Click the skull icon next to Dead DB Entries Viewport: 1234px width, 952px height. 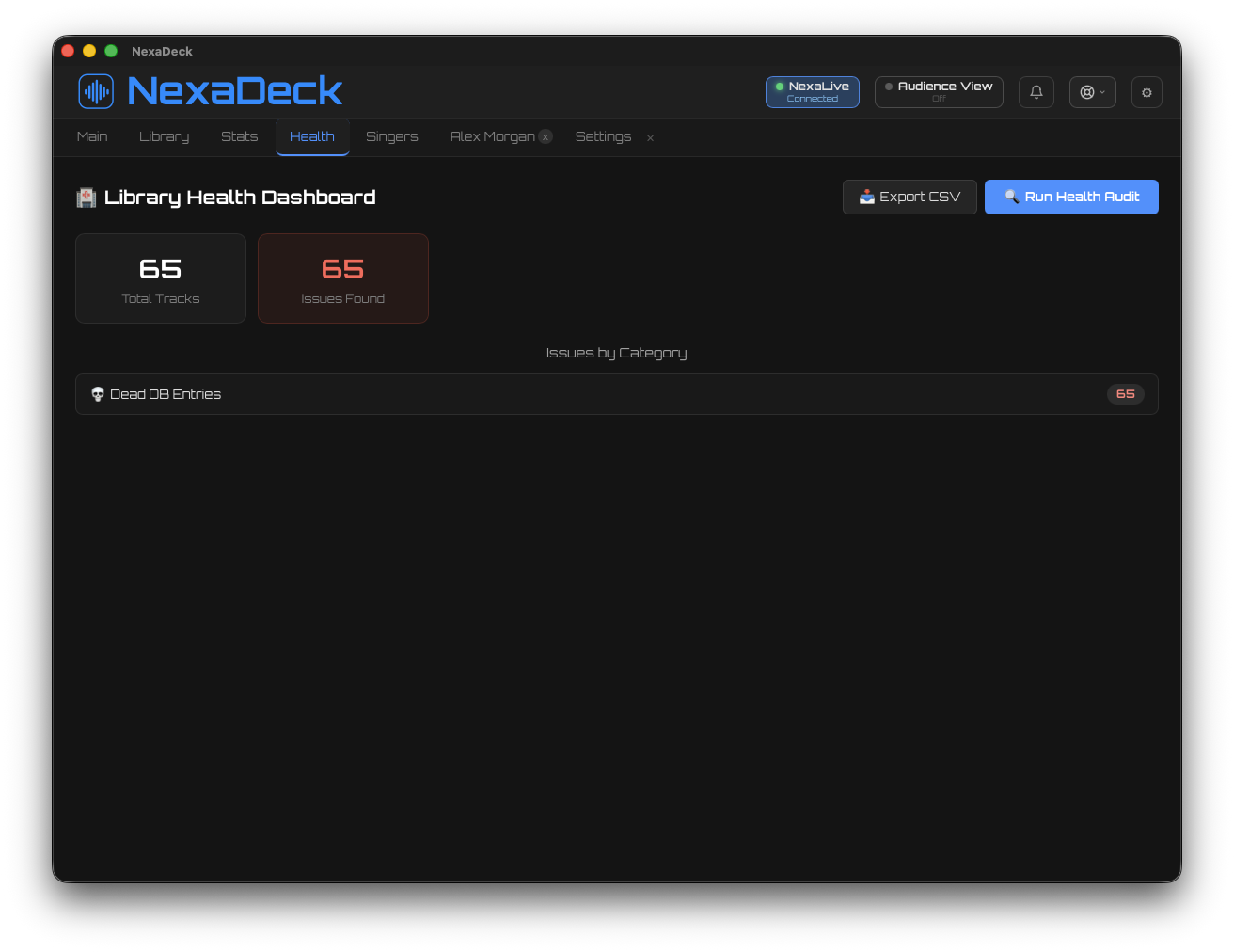(x=98, y=394)
